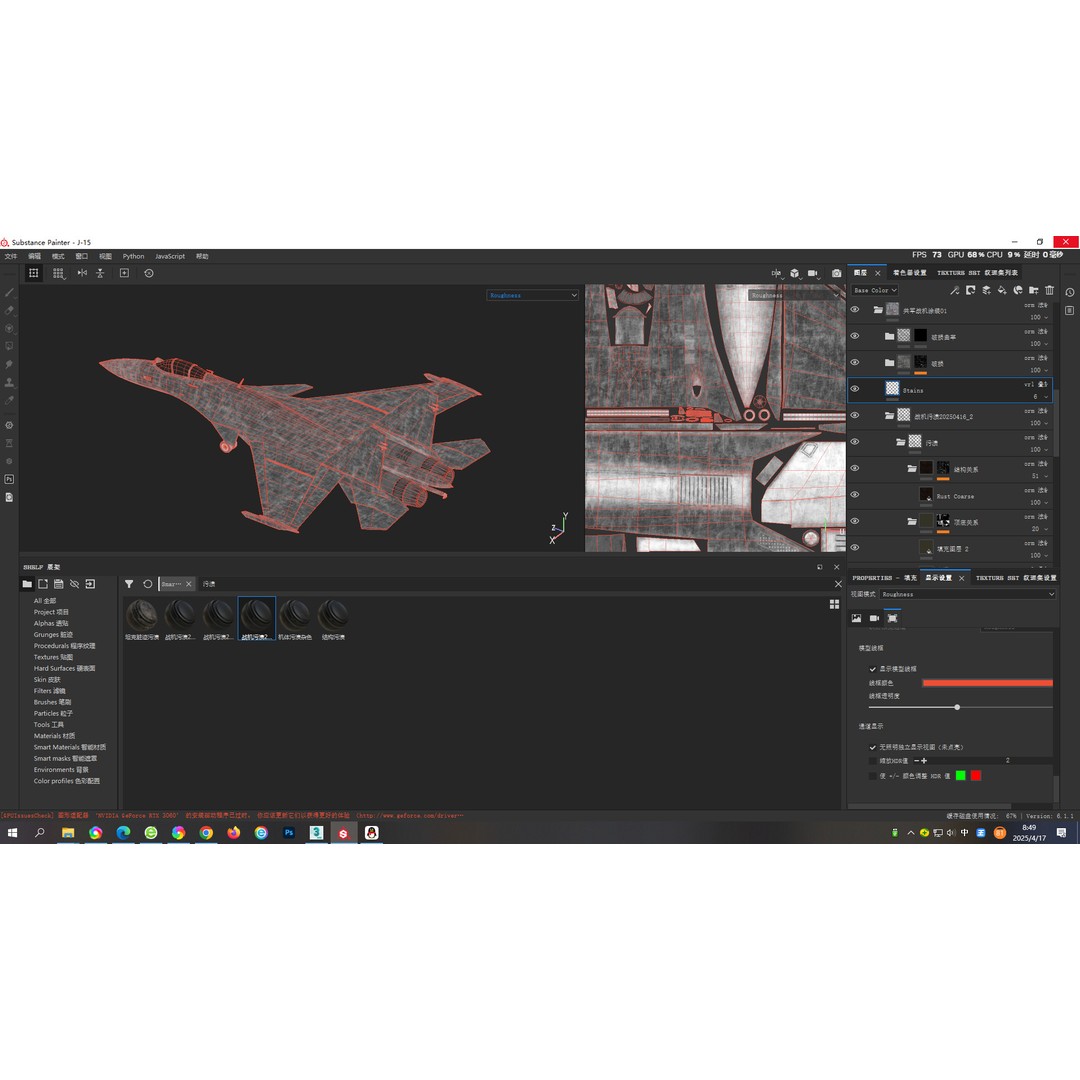Viewport: 1080px width, 1080px height.
Task: Select the Grunges shelf category
Action: point(53,634)
